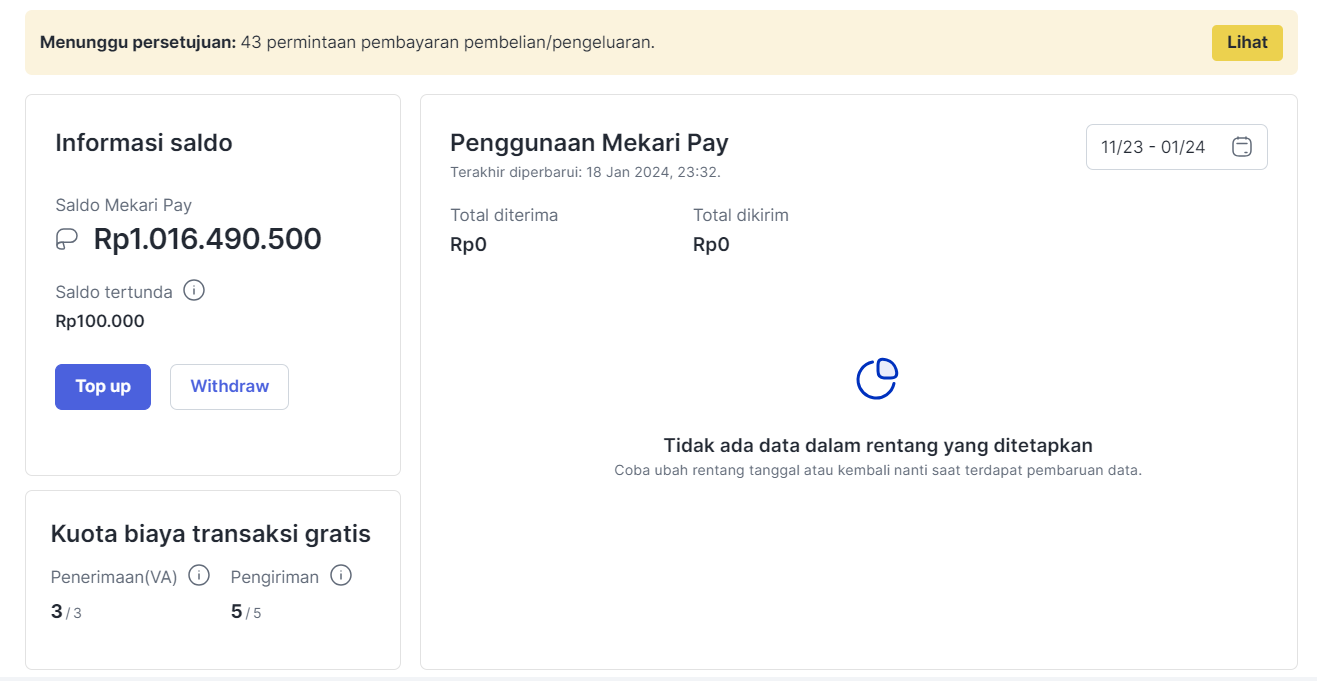This screenshot has width=1317, height=681.
Task: Click the Lihat button in approval banner
Action: pos(1247,43)
